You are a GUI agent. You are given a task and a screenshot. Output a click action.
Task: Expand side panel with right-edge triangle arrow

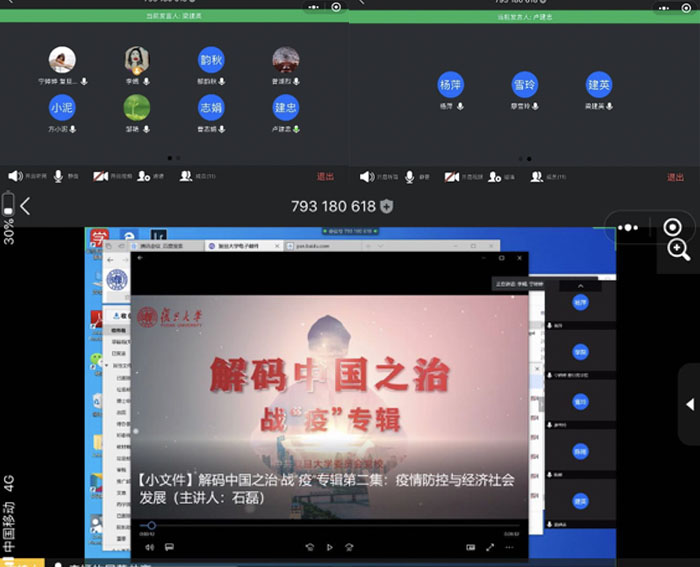tap(689, 404)
